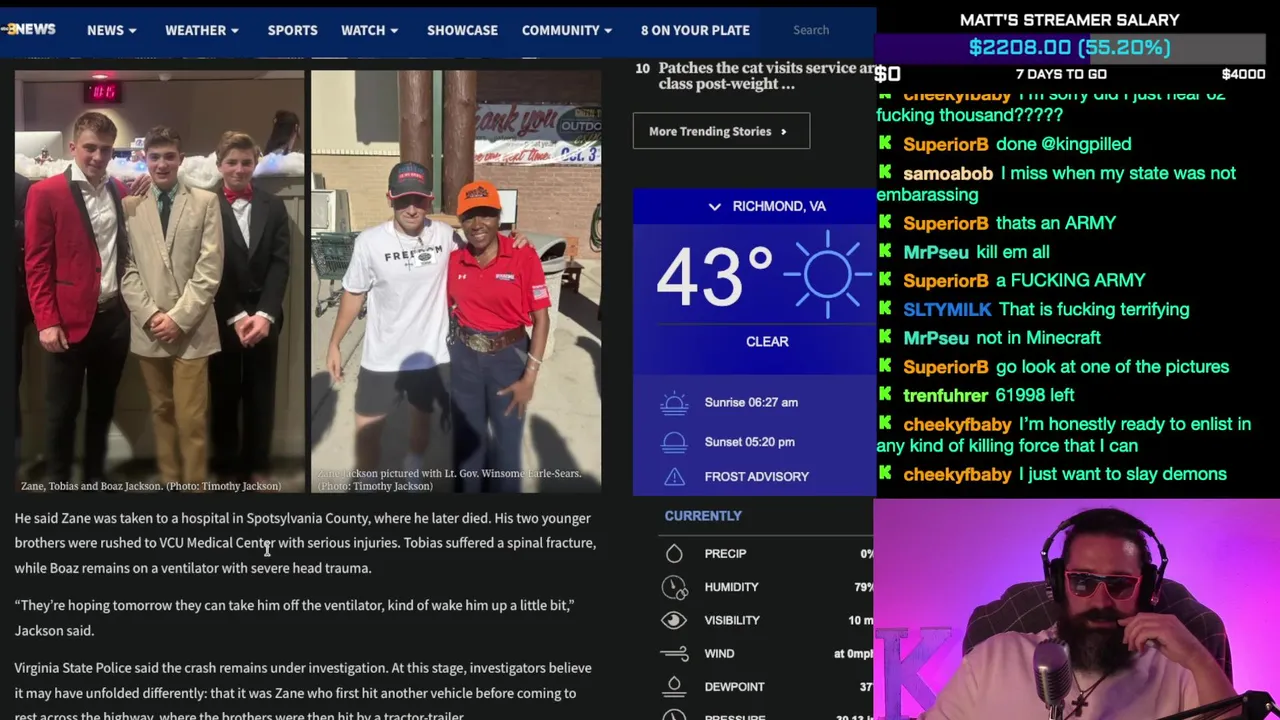This screenshot has height=720, width=1280.
Task: Select the username SLTYMILK in chat
Action: (947, 309)
